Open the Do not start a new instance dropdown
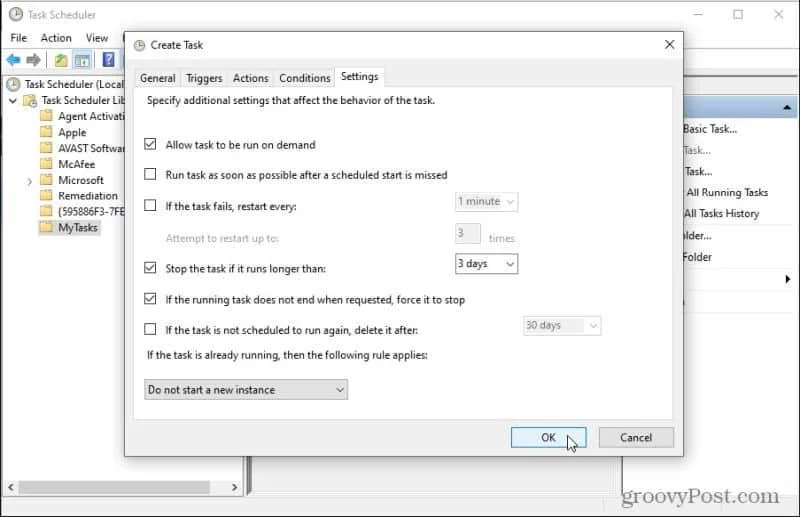The height and width of the screenshot is (517, 800). (246, 389)
